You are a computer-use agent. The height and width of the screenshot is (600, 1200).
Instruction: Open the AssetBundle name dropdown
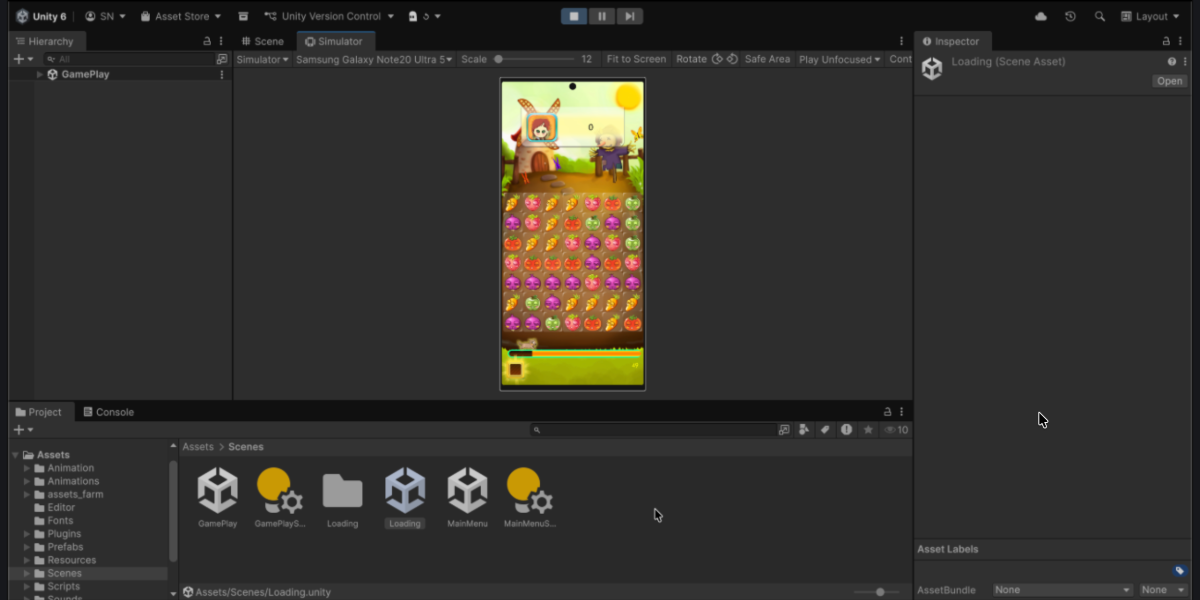[1062, 590]
